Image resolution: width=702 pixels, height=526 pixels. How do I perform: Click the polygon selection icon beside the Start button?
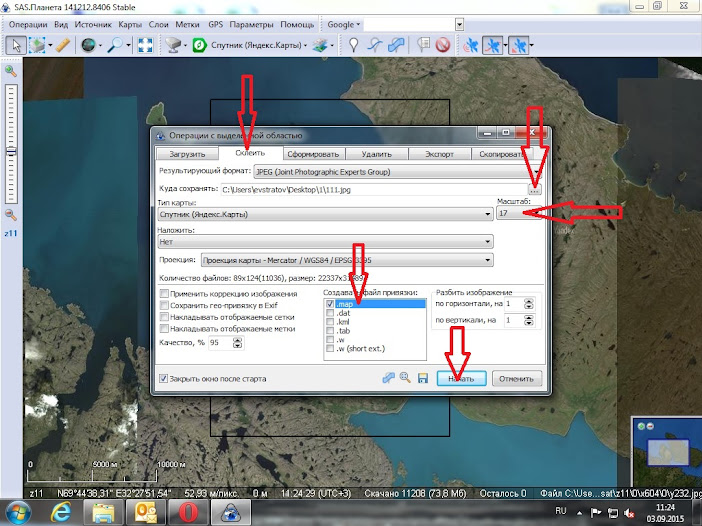point(388,378)
